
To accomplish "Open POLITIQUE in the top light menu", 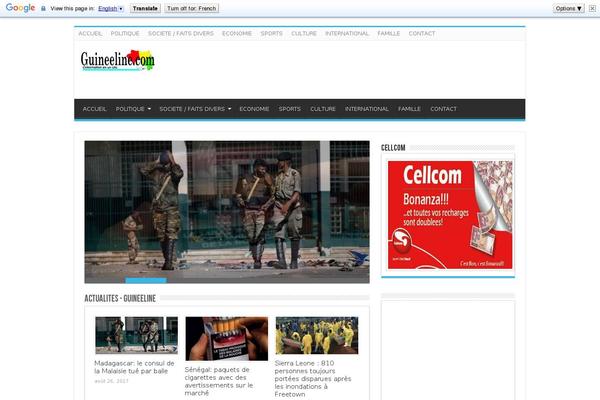I will (x=125, y=34).
